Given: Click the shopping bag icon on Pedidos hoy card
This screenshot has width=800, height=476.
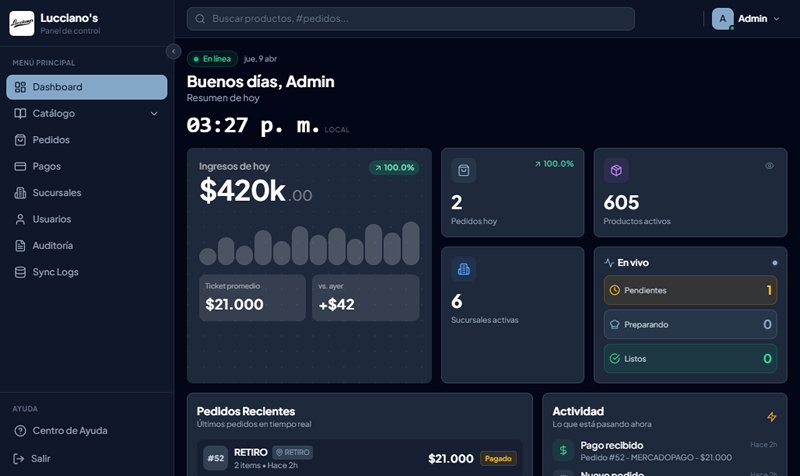Looking at the screenshot, I should [x=463, y=170].
